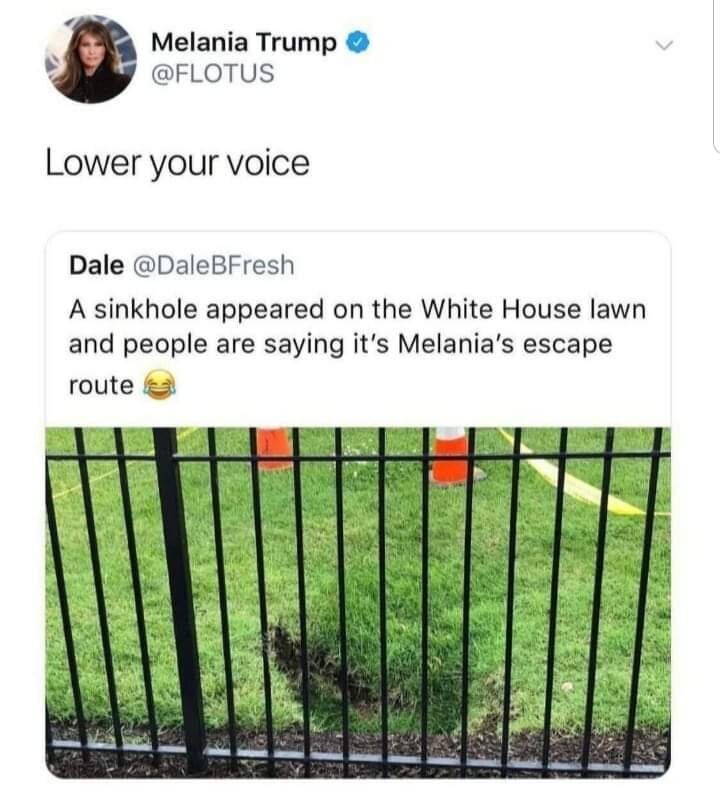Click the scrollbar at the right edge
The height and width of the screenshot is (805, 720).
(x=716, y=77)
